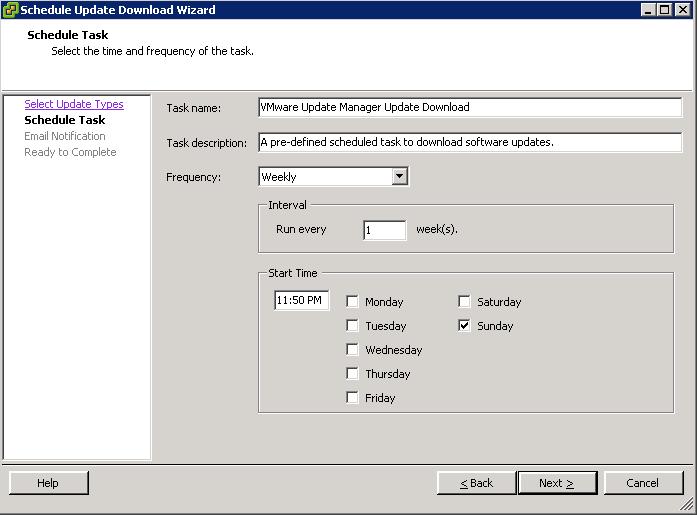Click the Saturday label text
Viewport: 697px width, 515px height.
click(x=499, y=302)
